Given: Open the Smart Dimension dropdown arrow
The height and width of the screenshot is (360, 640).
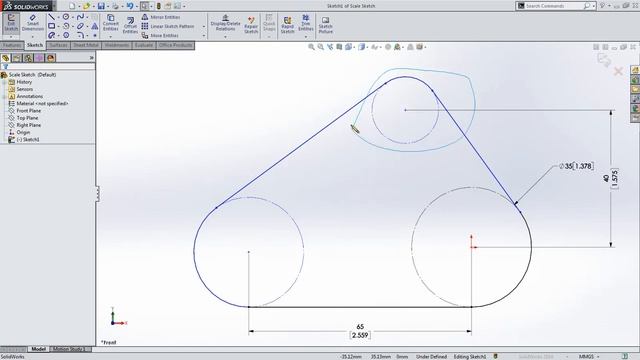Looking at the screenshot, I should point(33,37).
